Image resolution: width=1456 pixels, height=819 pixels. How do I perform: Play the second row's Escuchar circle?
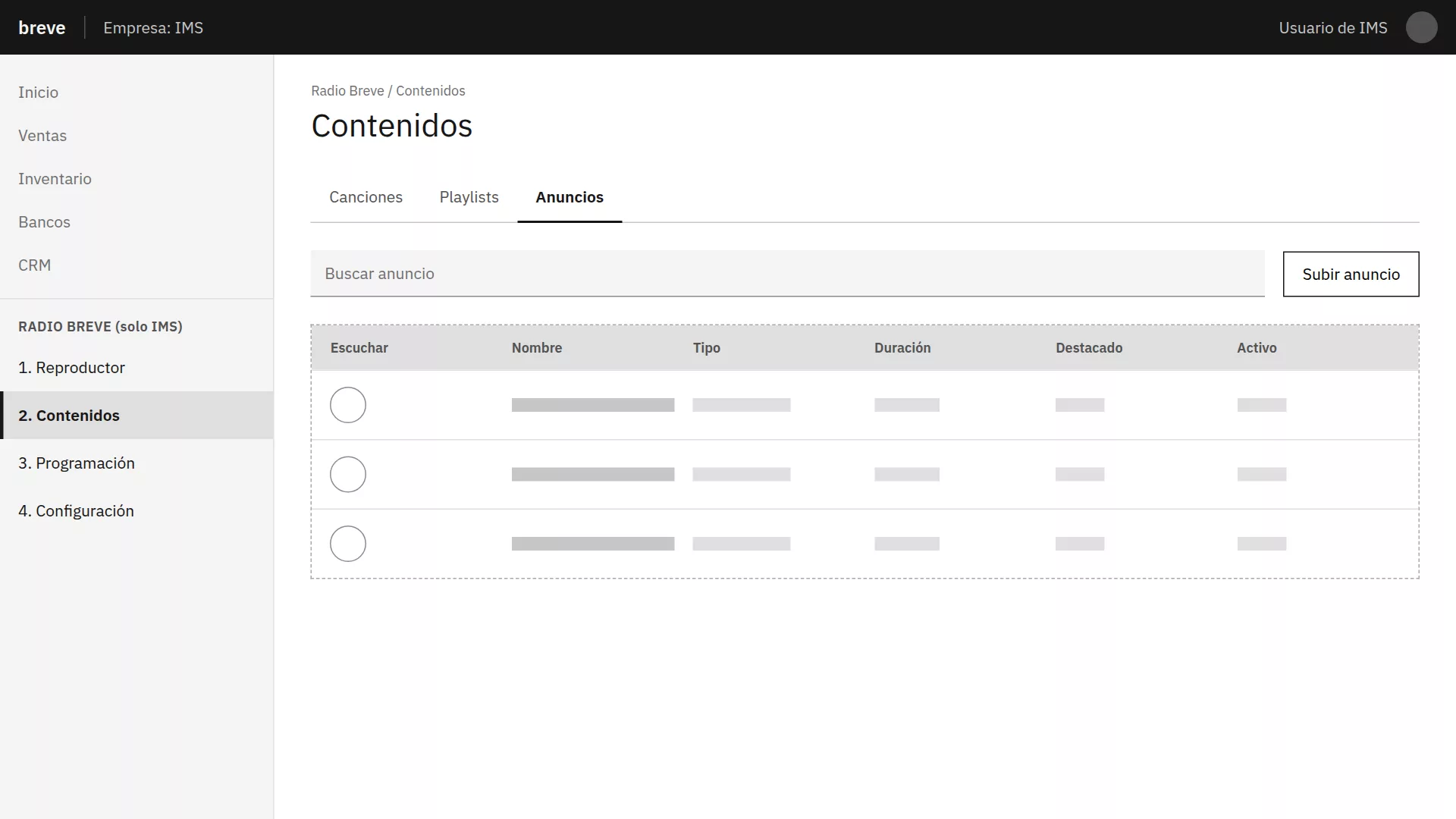point(348,475)
